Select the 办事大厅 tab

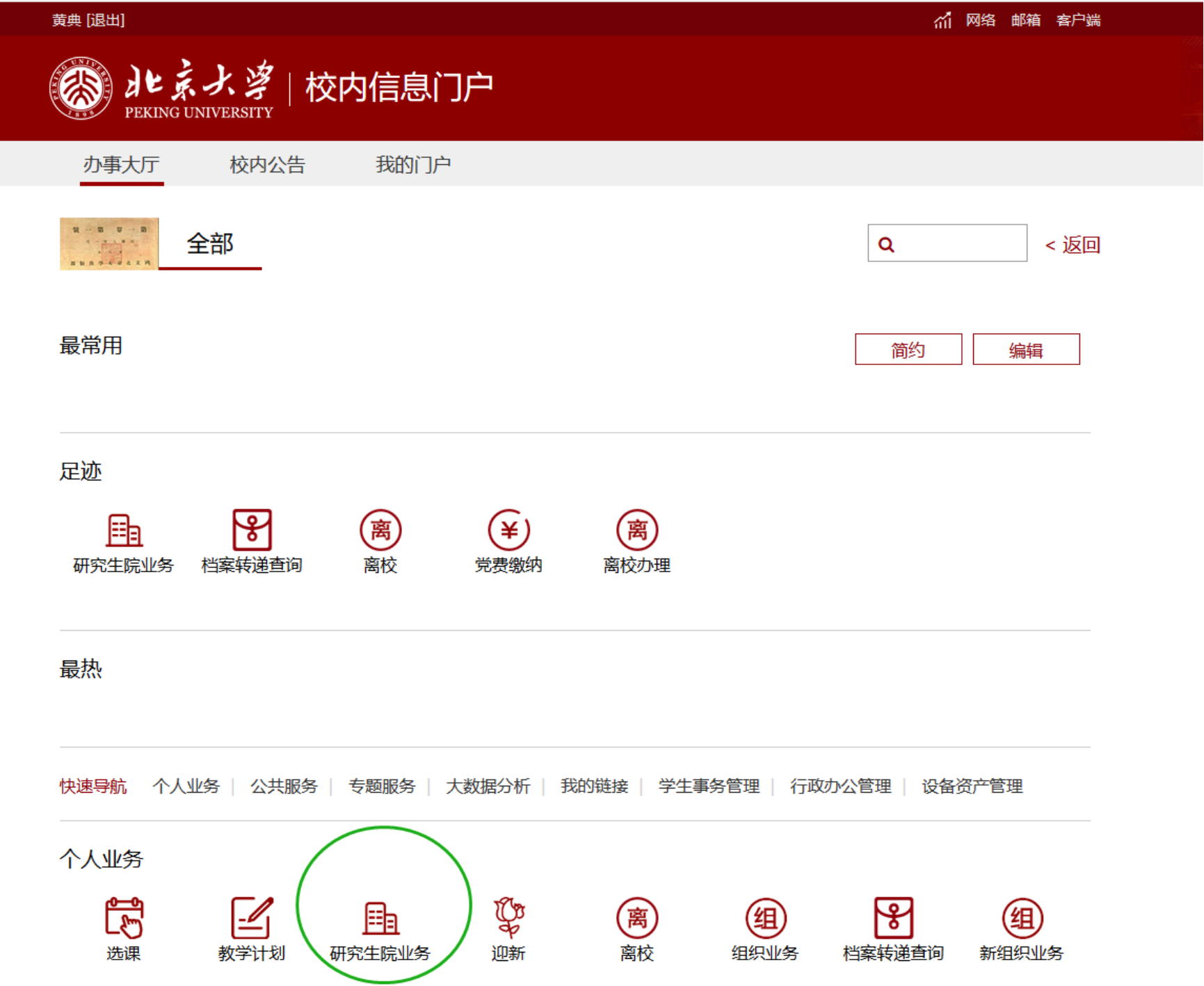click(x=122, y=165)
